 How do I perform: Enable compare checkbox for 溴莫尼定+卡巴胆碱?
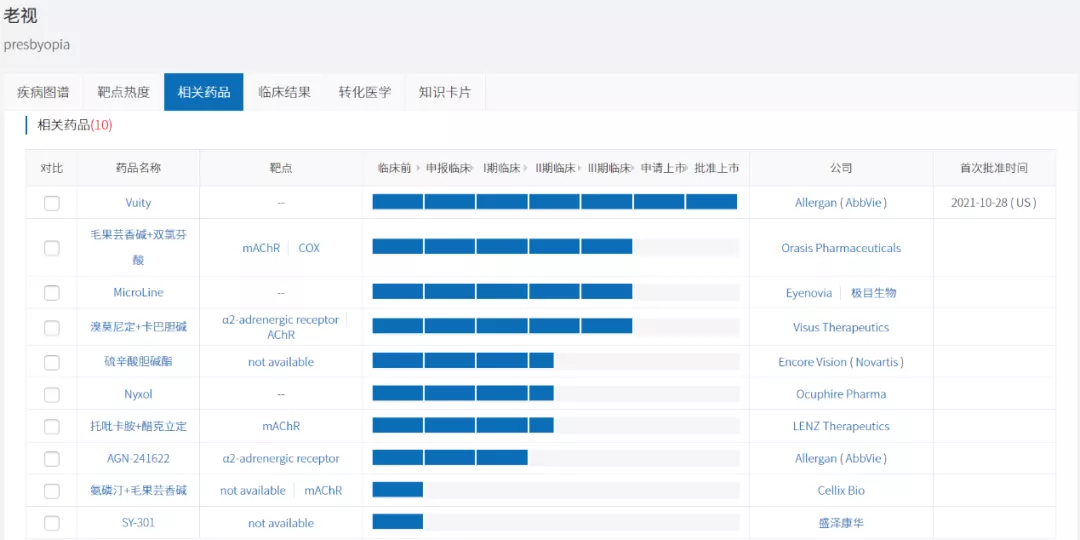(x=52, y=327)
